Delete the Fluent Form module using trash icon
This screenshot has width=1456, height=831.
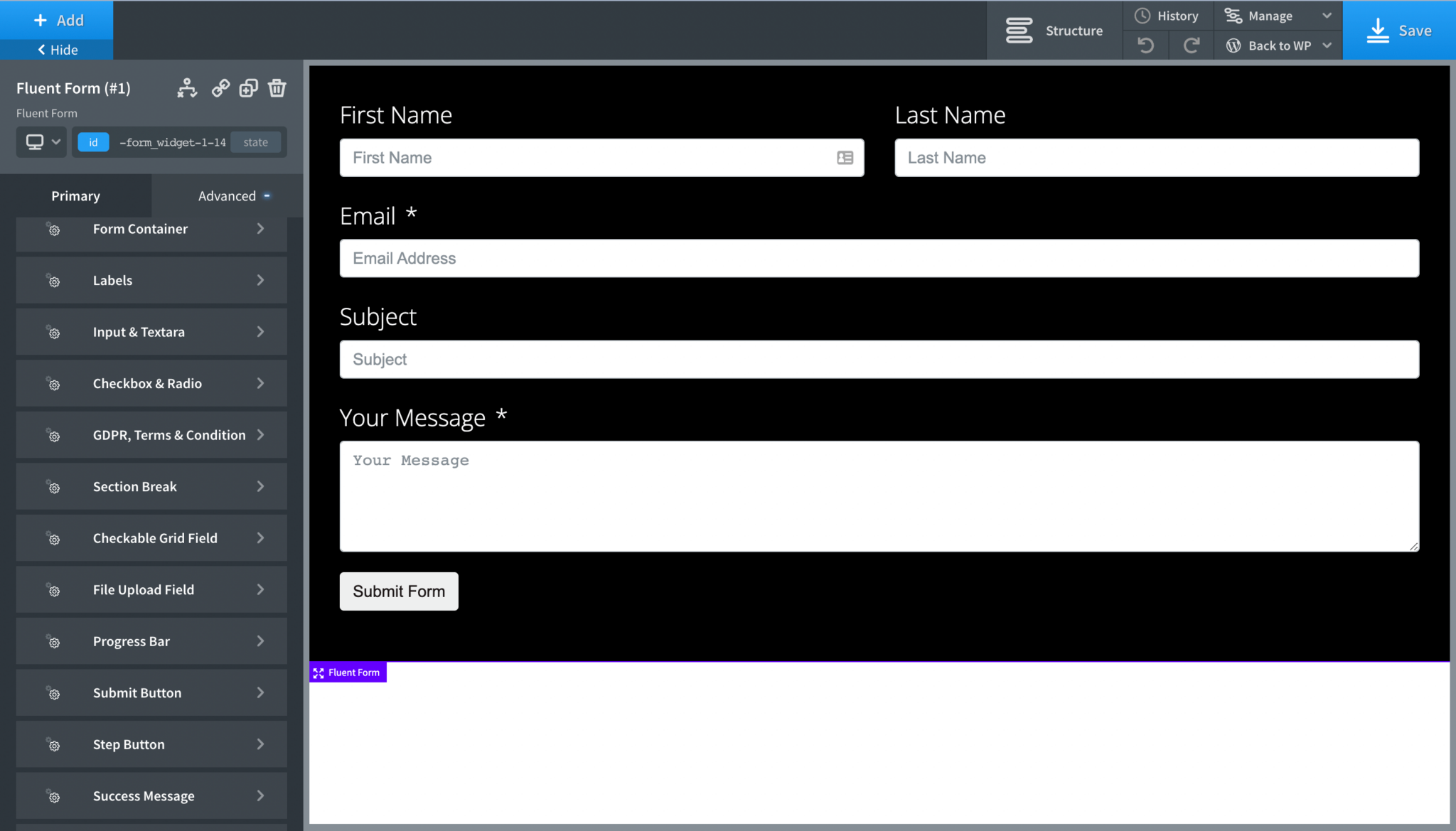tap(277, 88)
